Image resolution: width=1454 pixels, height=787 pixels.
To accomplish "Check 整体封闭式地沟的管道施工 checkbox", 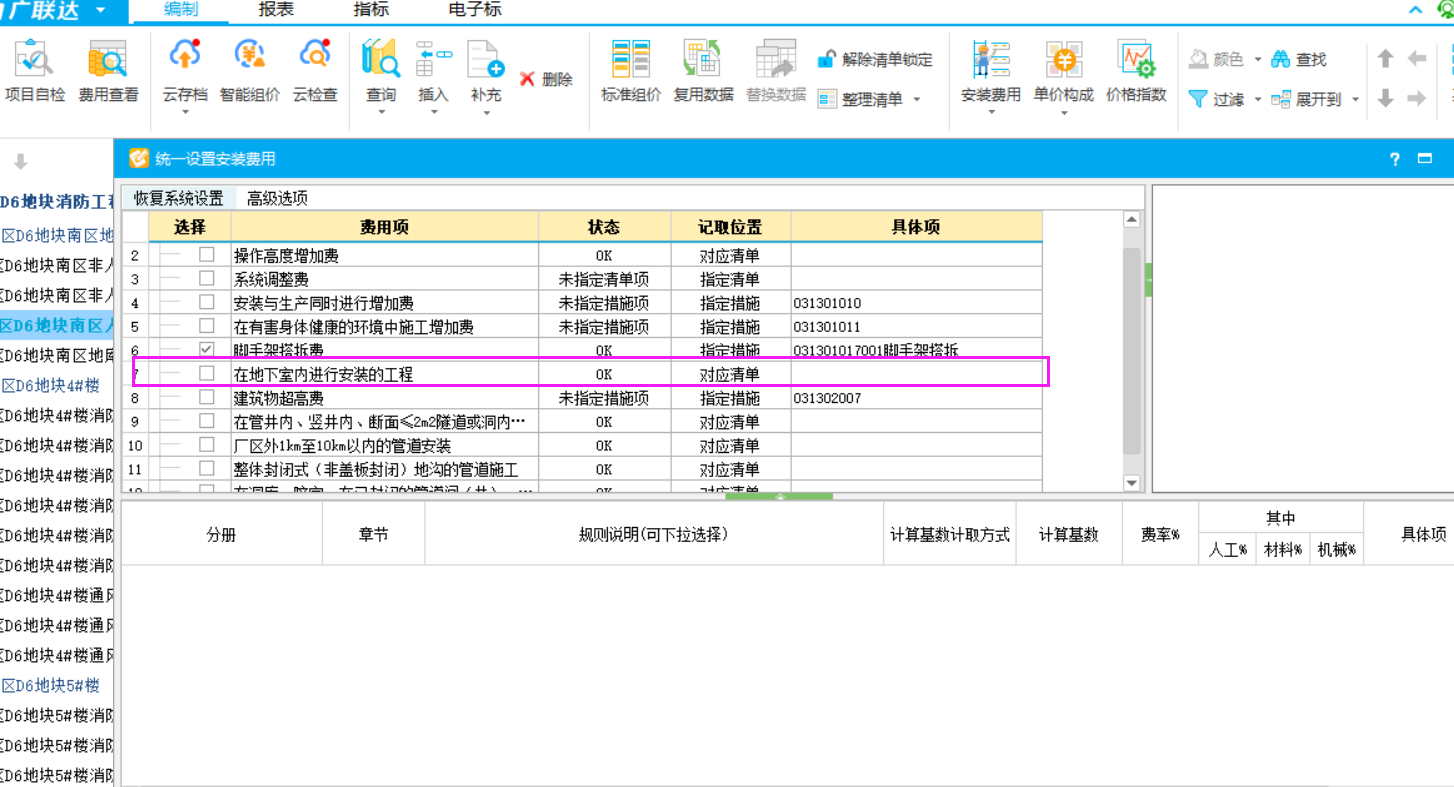I will click(206, 468).
